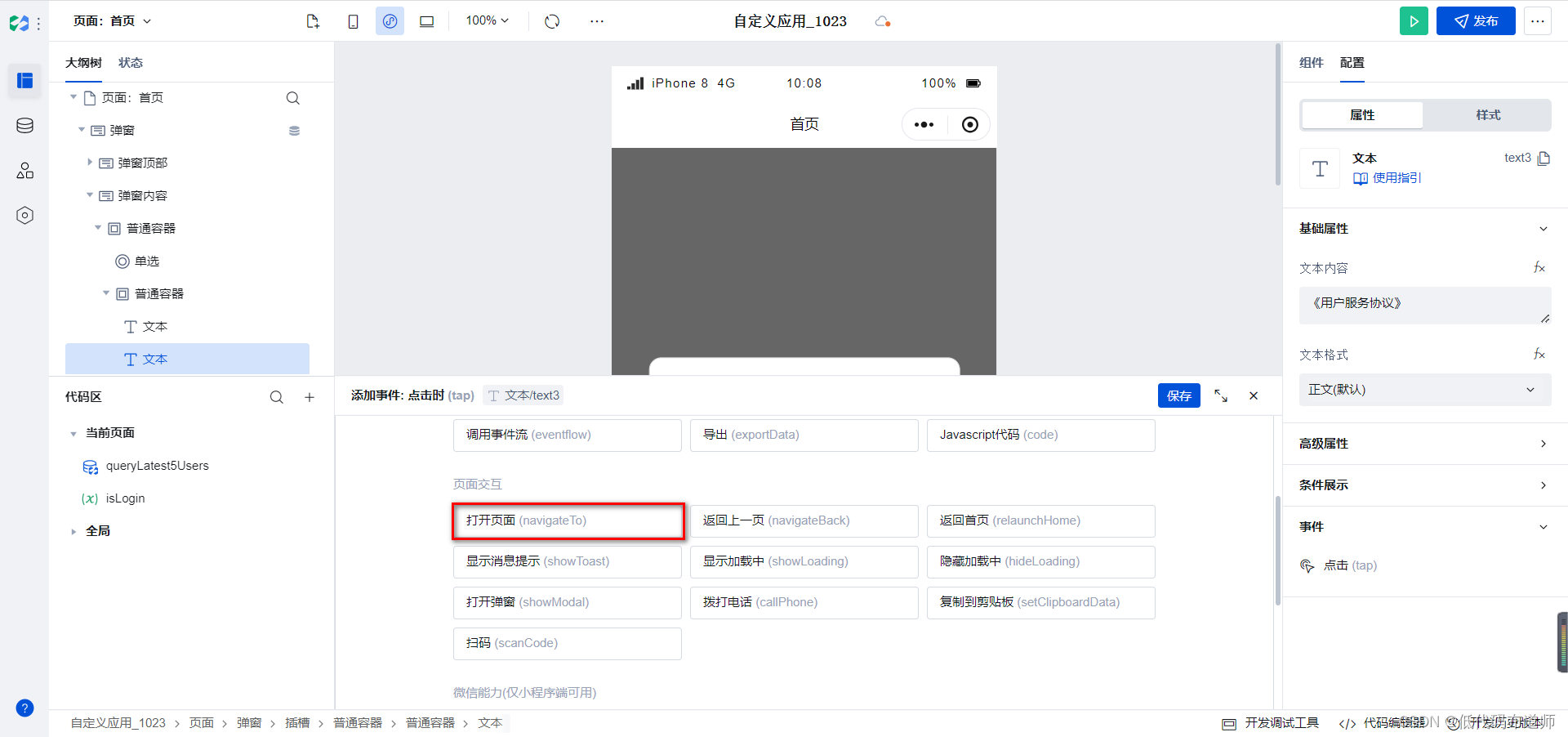Switch to the 组件 tab
This screenshot has width=1568, height=737.
point(1311,63)
